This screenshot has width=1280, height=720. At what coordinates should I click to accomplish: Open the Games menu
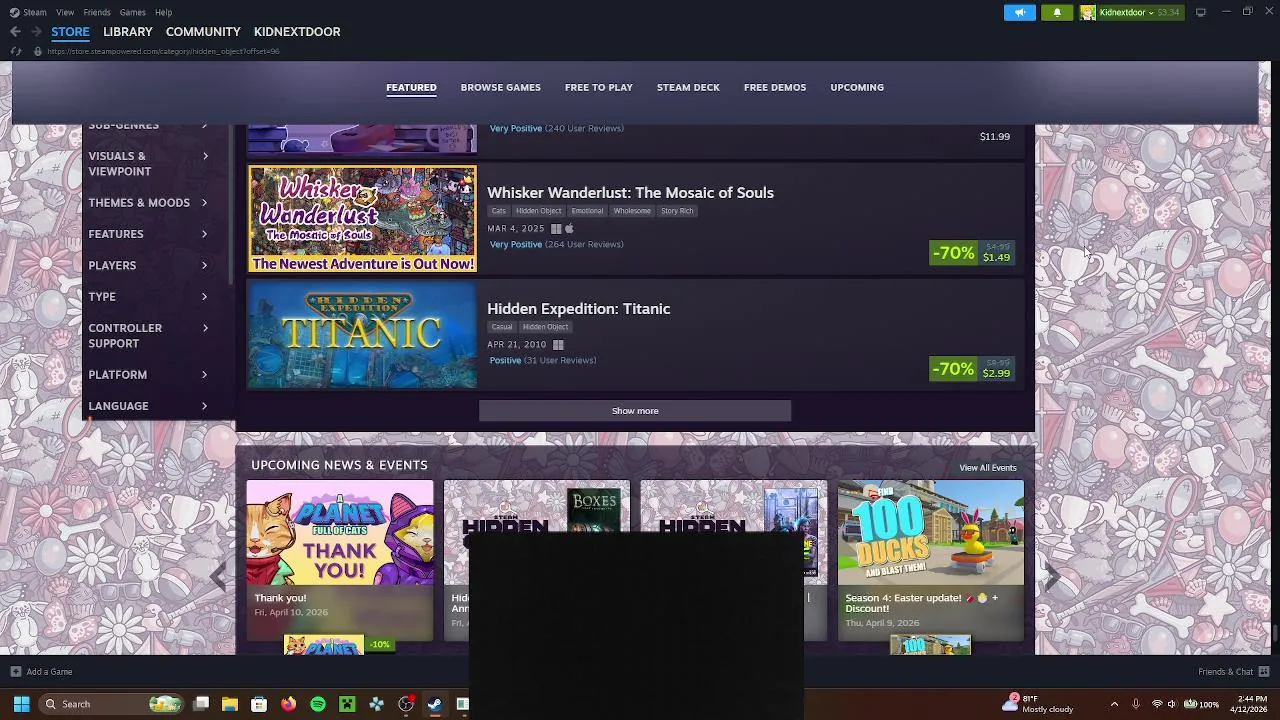click(132, 12)
